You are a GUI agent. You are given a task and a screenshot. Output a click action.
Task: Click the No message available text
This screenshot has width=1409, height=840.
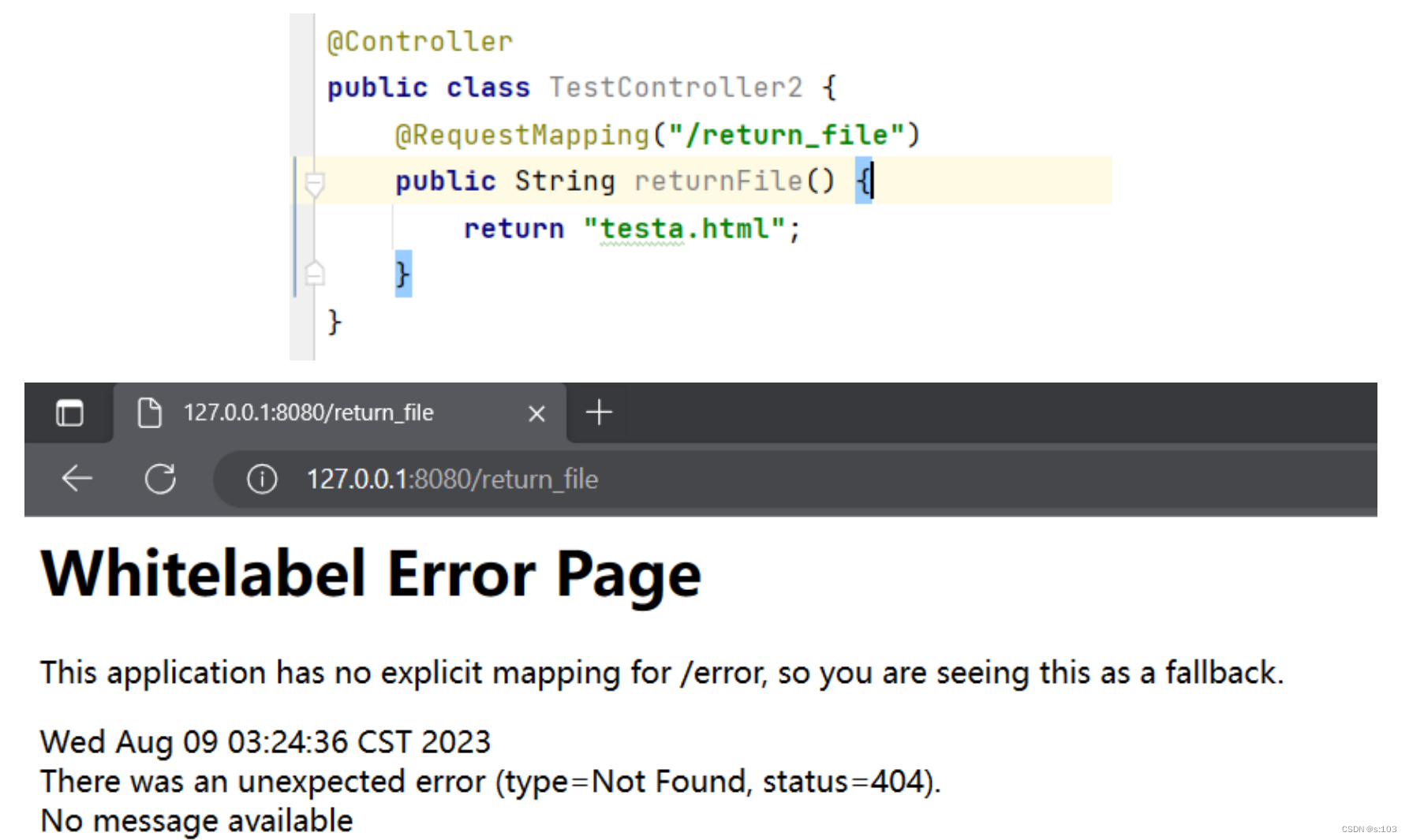click(x=196, y=821)
